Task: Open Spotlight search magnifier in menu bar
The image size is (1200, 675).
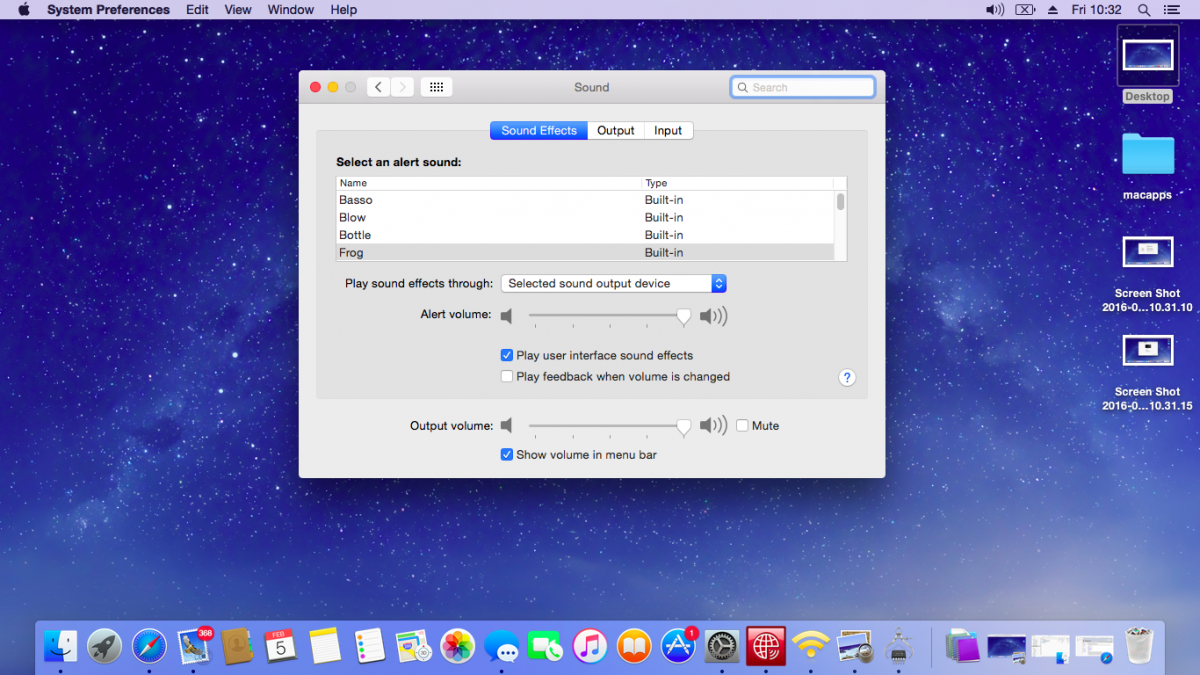Action: [1144, 10]
